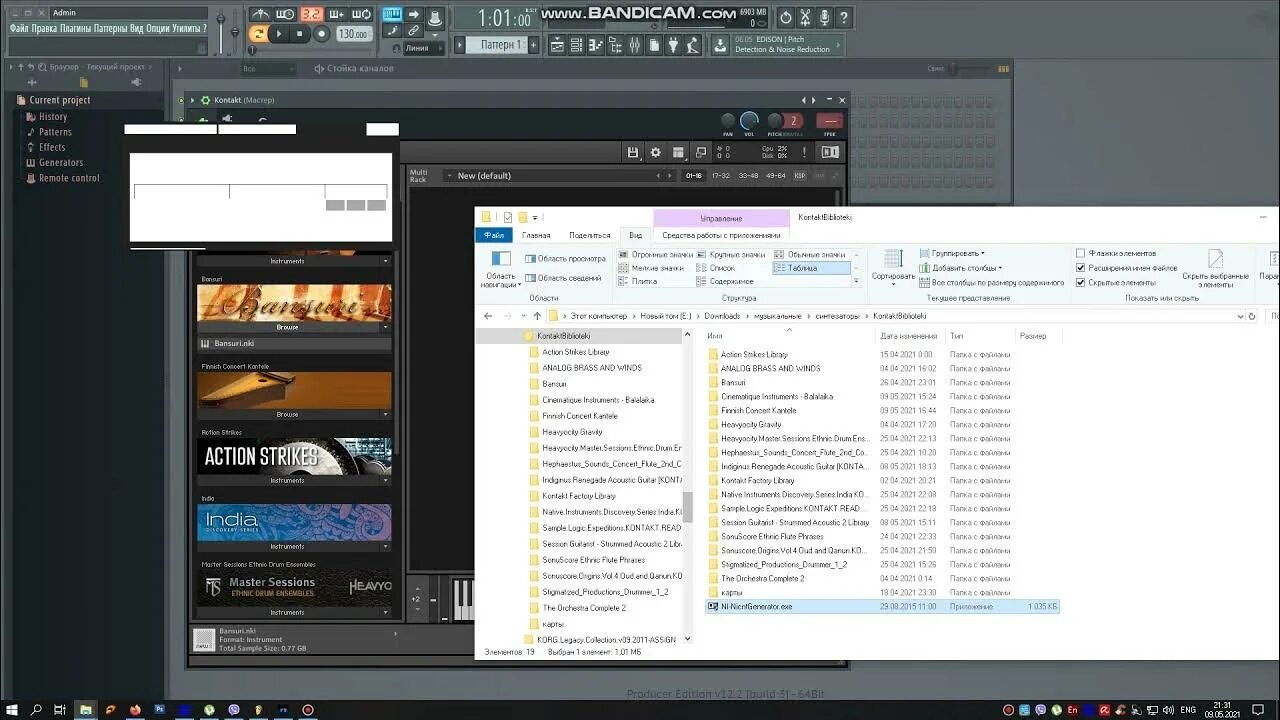This screenshot has height=720, width=1280.
Task: Select Bansuri.nki instrument file
Action: tap(294, 343)
